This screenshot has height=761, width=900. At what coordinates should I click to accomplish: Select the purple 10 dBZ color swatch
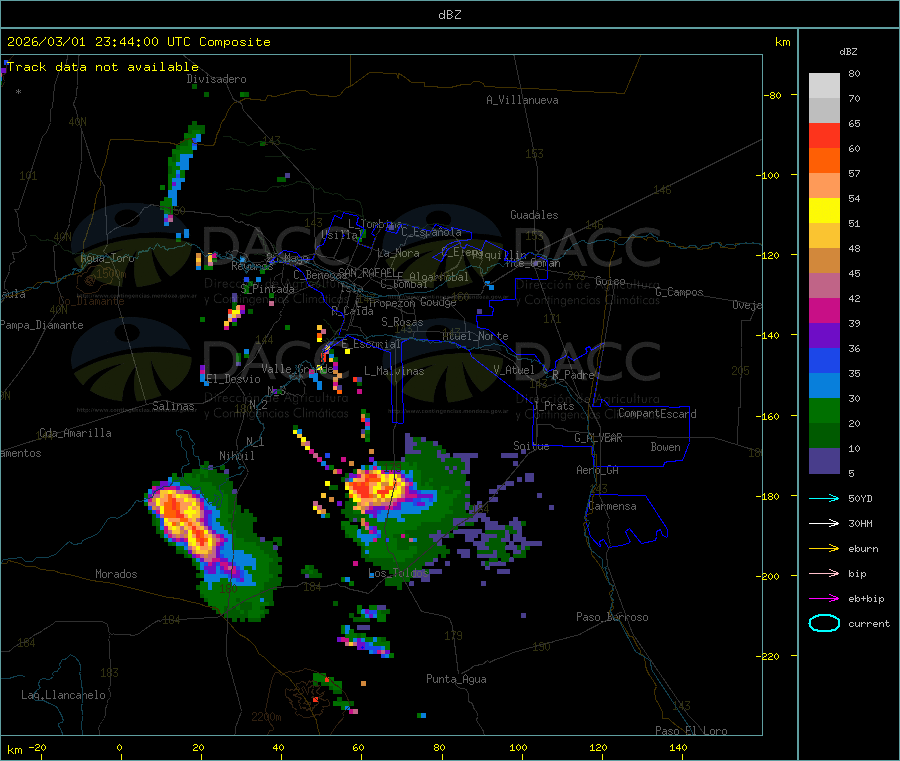click(x=824, y=461)
